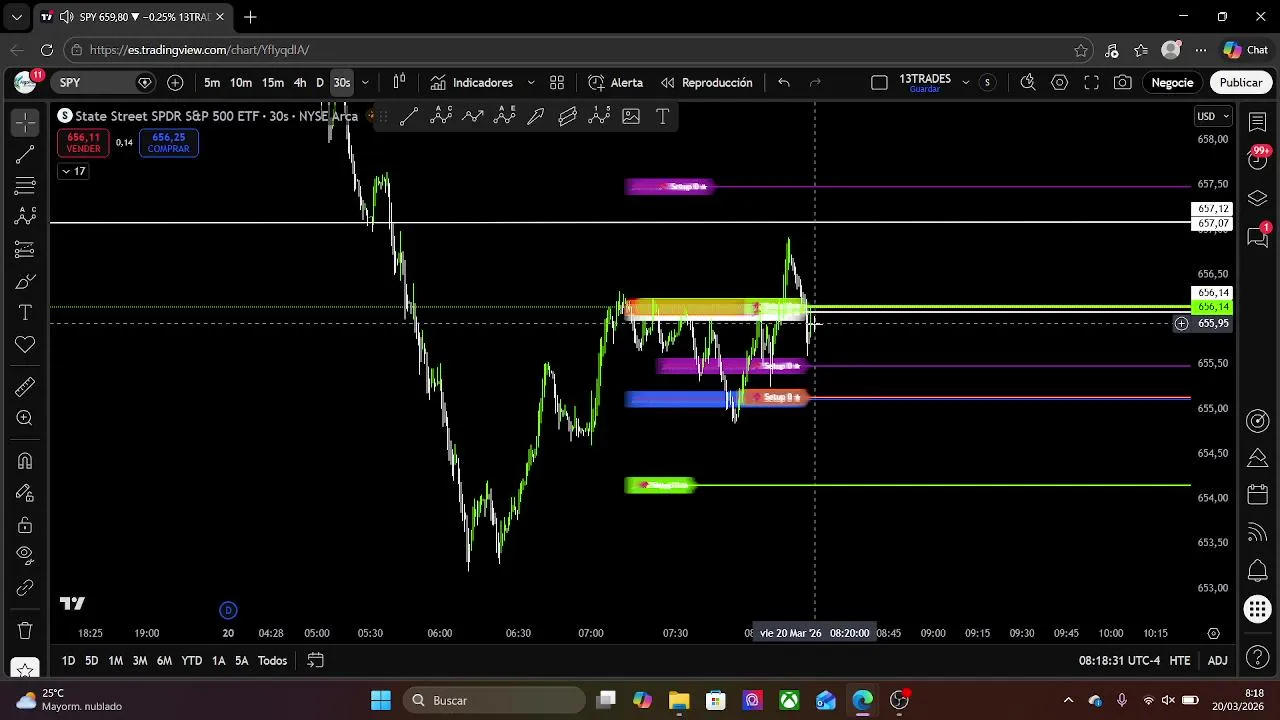The width and height of the screenshot is (1280, 720).
Task: Open the forecasting and measurement tools
Action: (25, 249)
